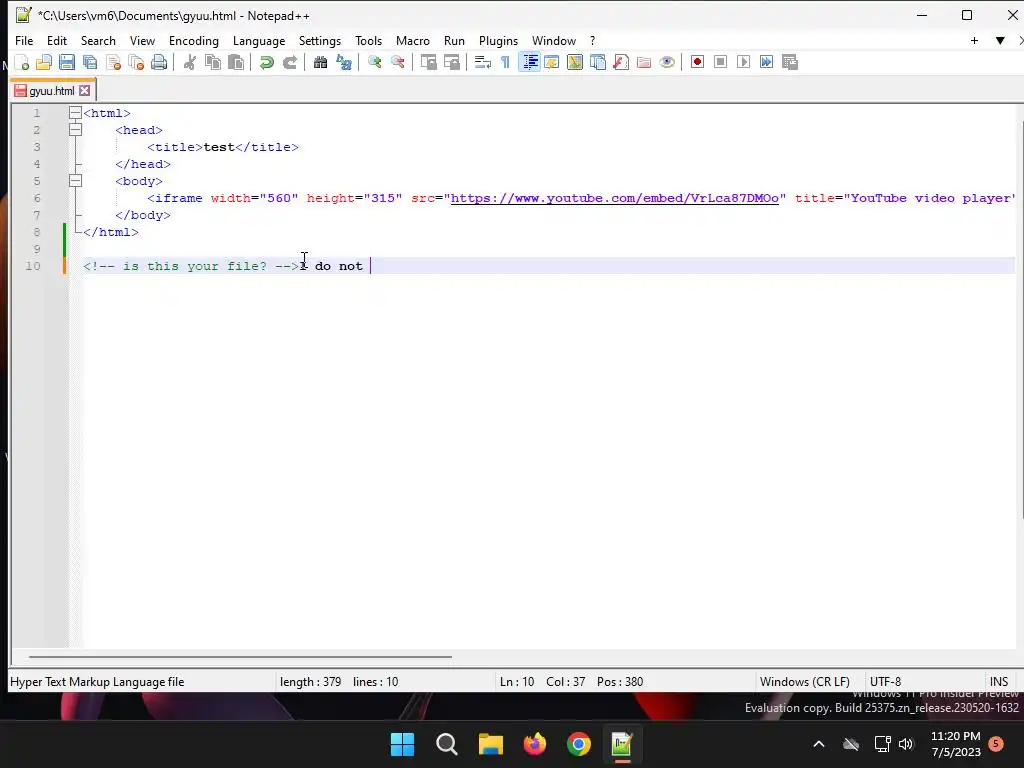Toggle Word Wrap toolbar icon
Image resolution: width=1024 pixels, height=768 pixels.
tap(483, 62)
